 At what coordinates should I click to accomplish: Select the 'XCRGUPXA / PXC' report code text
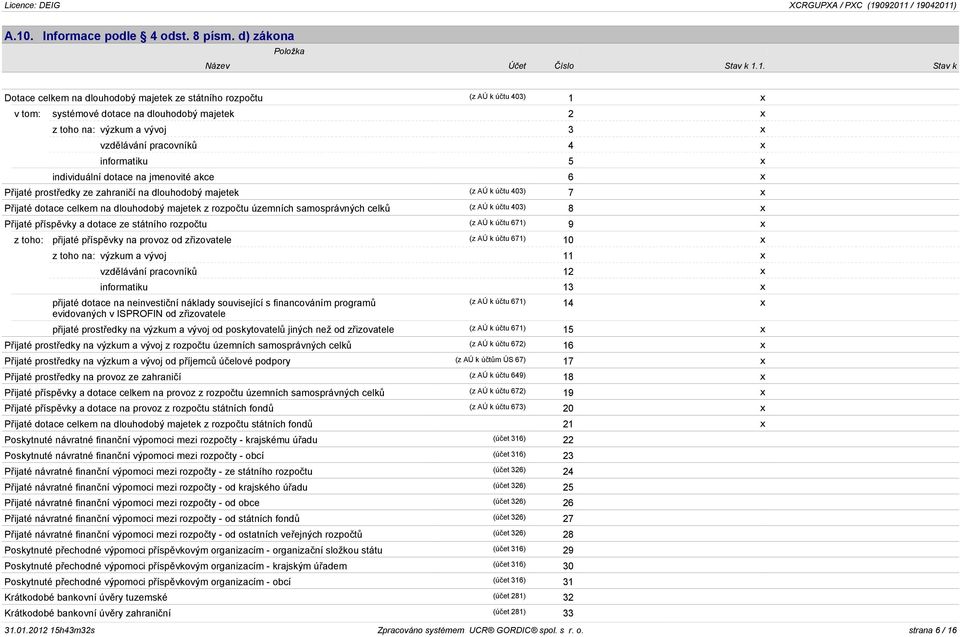point(825,6)
